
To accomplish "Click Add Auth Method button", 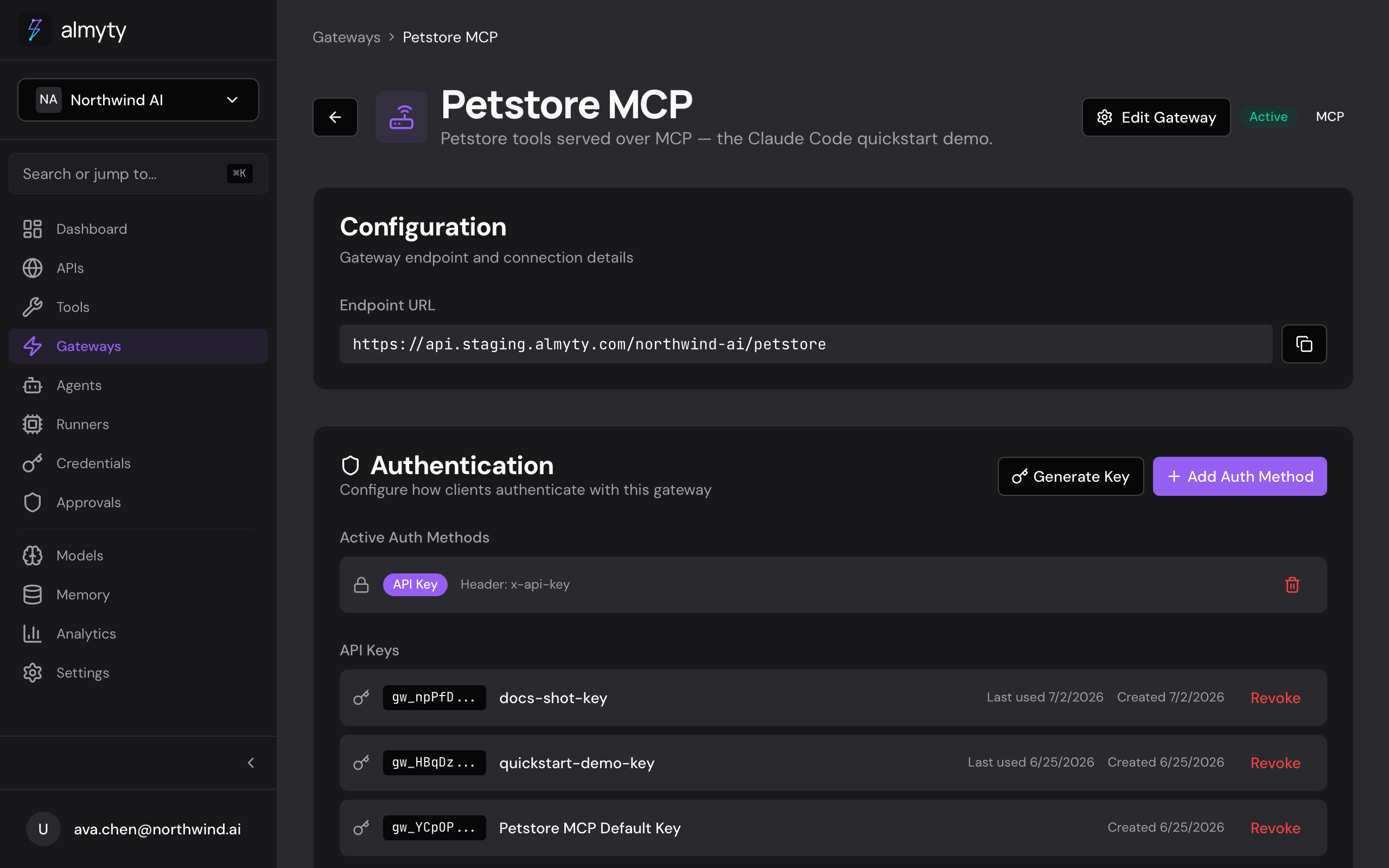I will [1240, 476].
